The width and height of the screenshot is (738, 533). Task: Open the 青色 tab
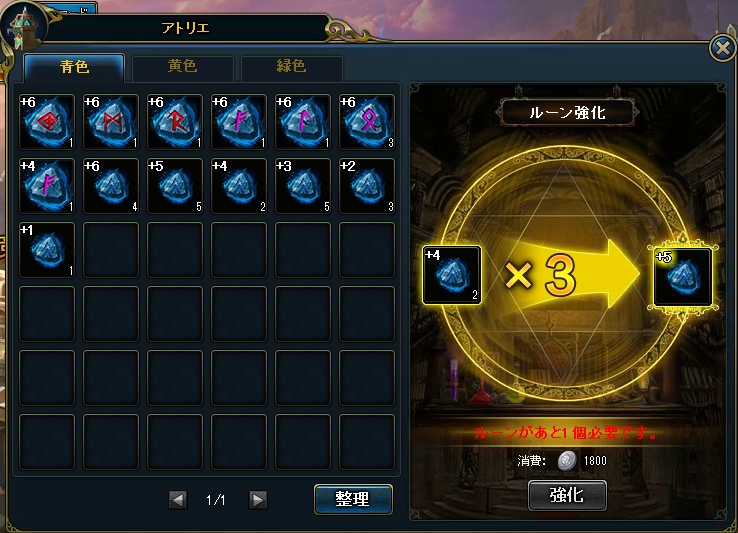pos(74,67)
